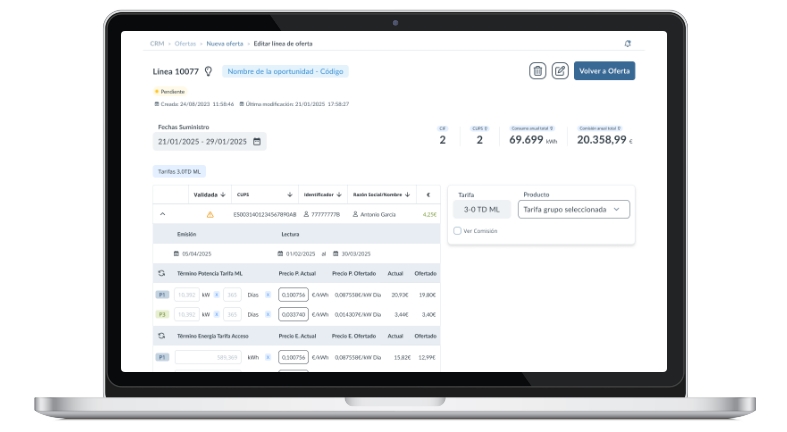Image resolution: width=787 pixels, height=432 pixels.
Task: Open the Producto dropdown
Action: (x=574, y=210)
